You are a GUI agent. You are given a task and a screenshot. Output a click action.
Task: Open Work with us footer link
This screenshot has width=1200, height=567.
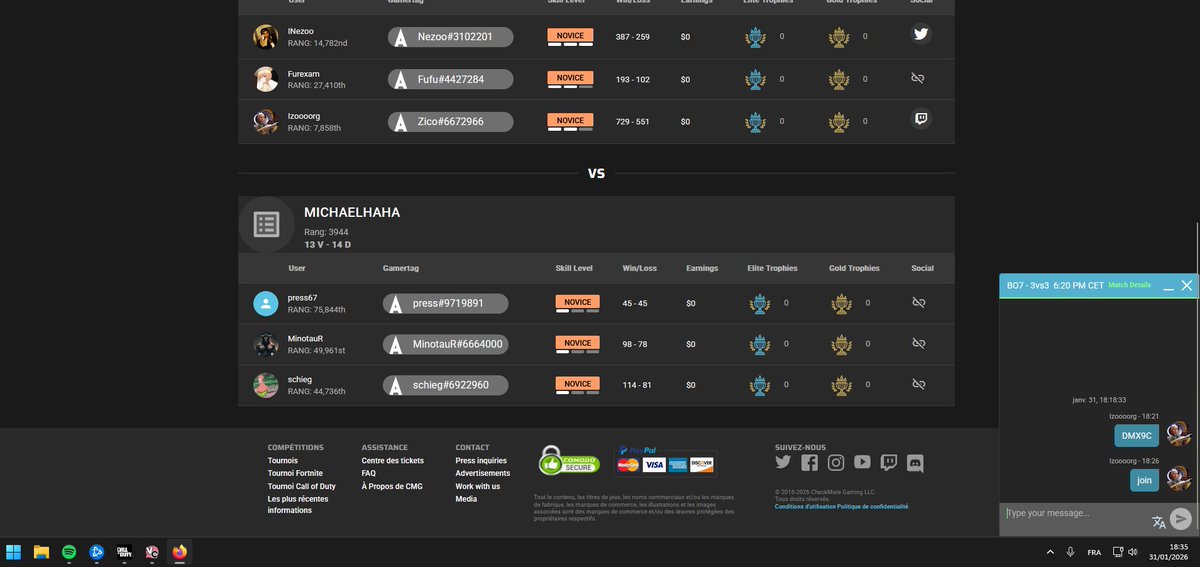click(478, 486)
